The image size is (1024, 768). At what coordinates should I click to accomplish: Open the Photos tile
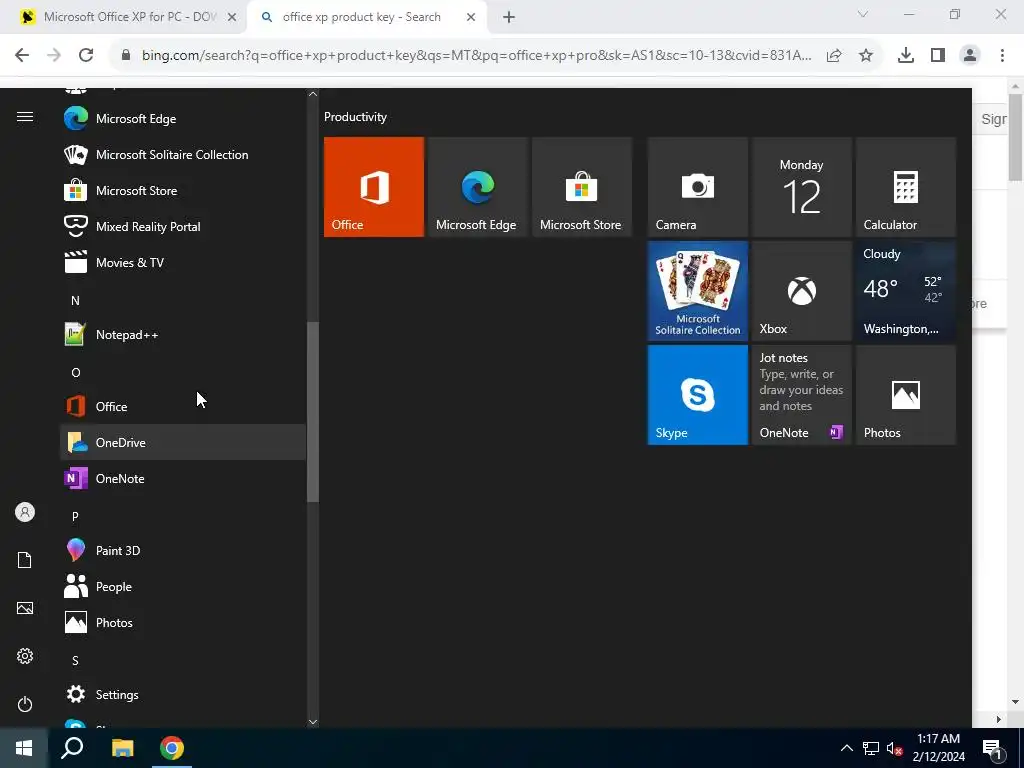click(906, 394)
